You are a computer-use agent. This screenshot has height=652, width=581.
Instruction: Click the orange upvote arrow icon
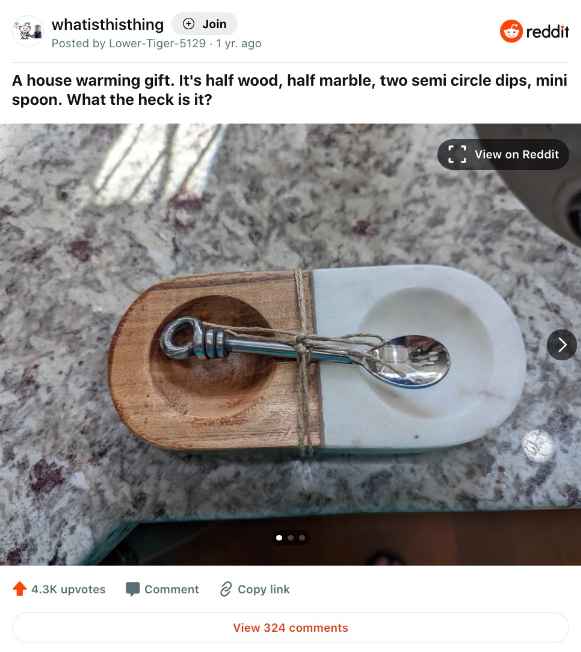pyautogui.click(x=20, y=589)
